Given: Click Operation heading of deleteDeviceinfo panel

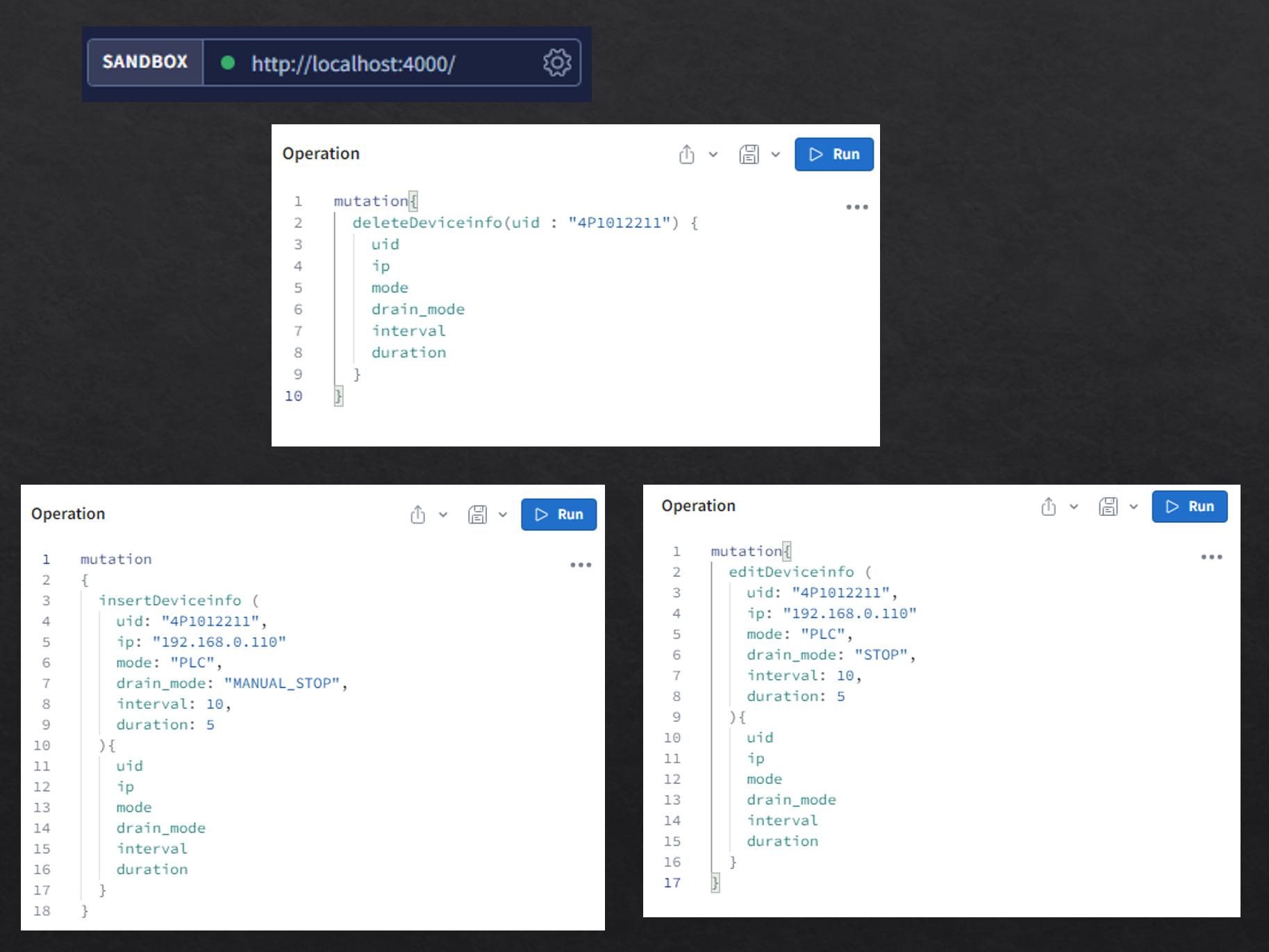Looking at the screenshot, I should pyautogui.click(x=321, y=153).
